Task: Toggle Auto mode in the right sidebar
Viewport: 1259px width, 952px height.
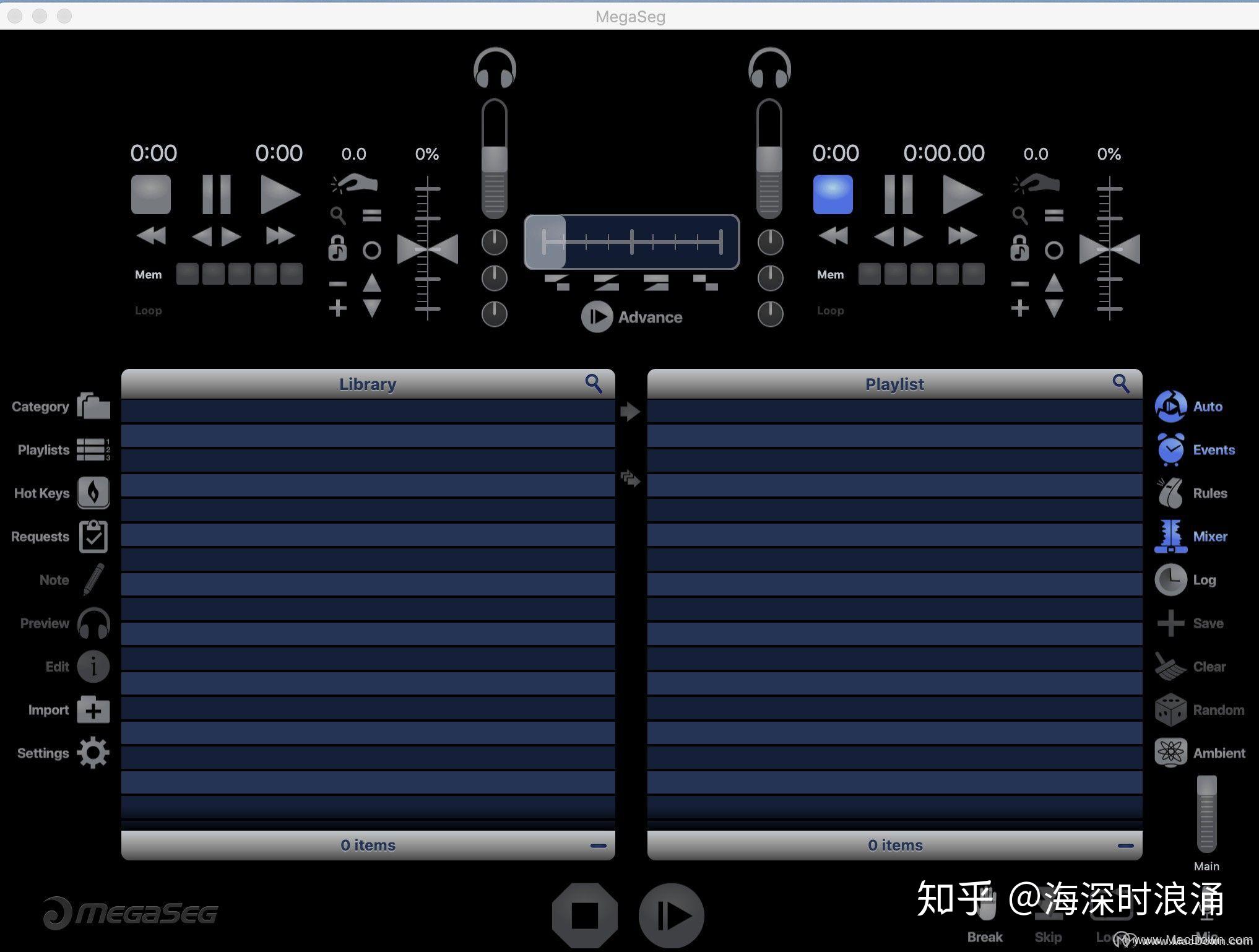Action: (x=1170, y=406)
